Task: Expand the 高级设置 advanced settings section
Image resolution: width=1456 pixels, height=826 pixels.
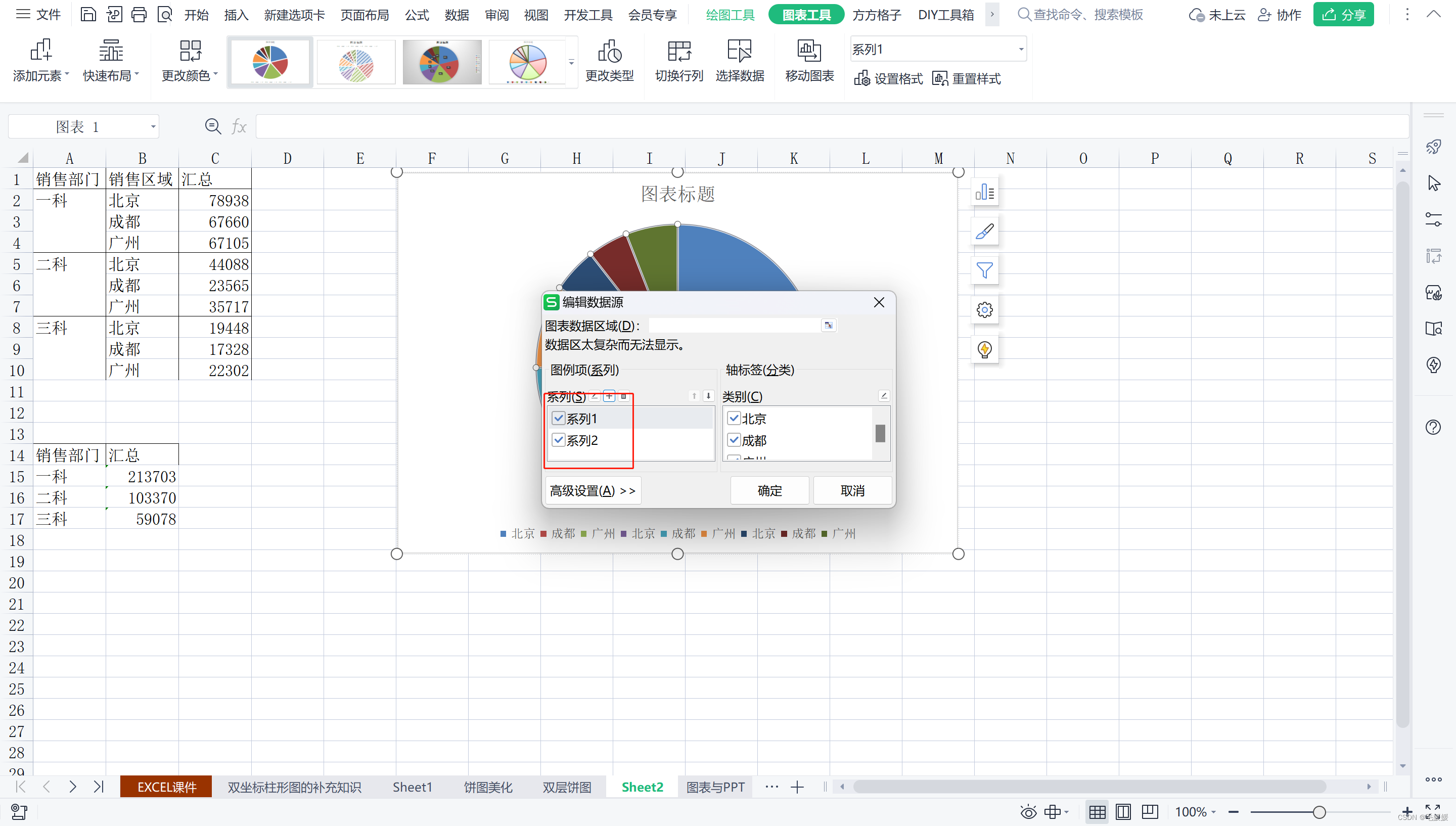Action: [593, 491]
